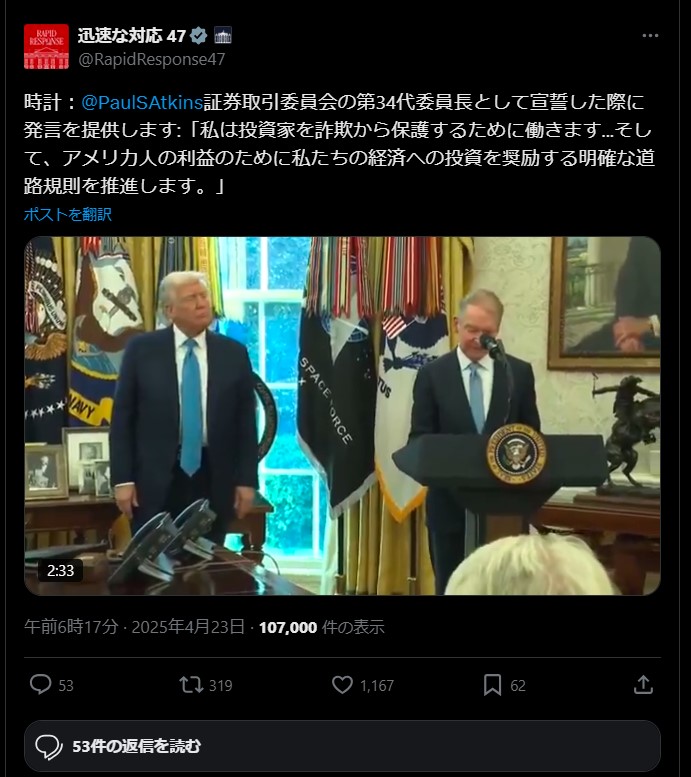
Task: Open the 53件の返信を読む replies button
Action: coord(343,746)
